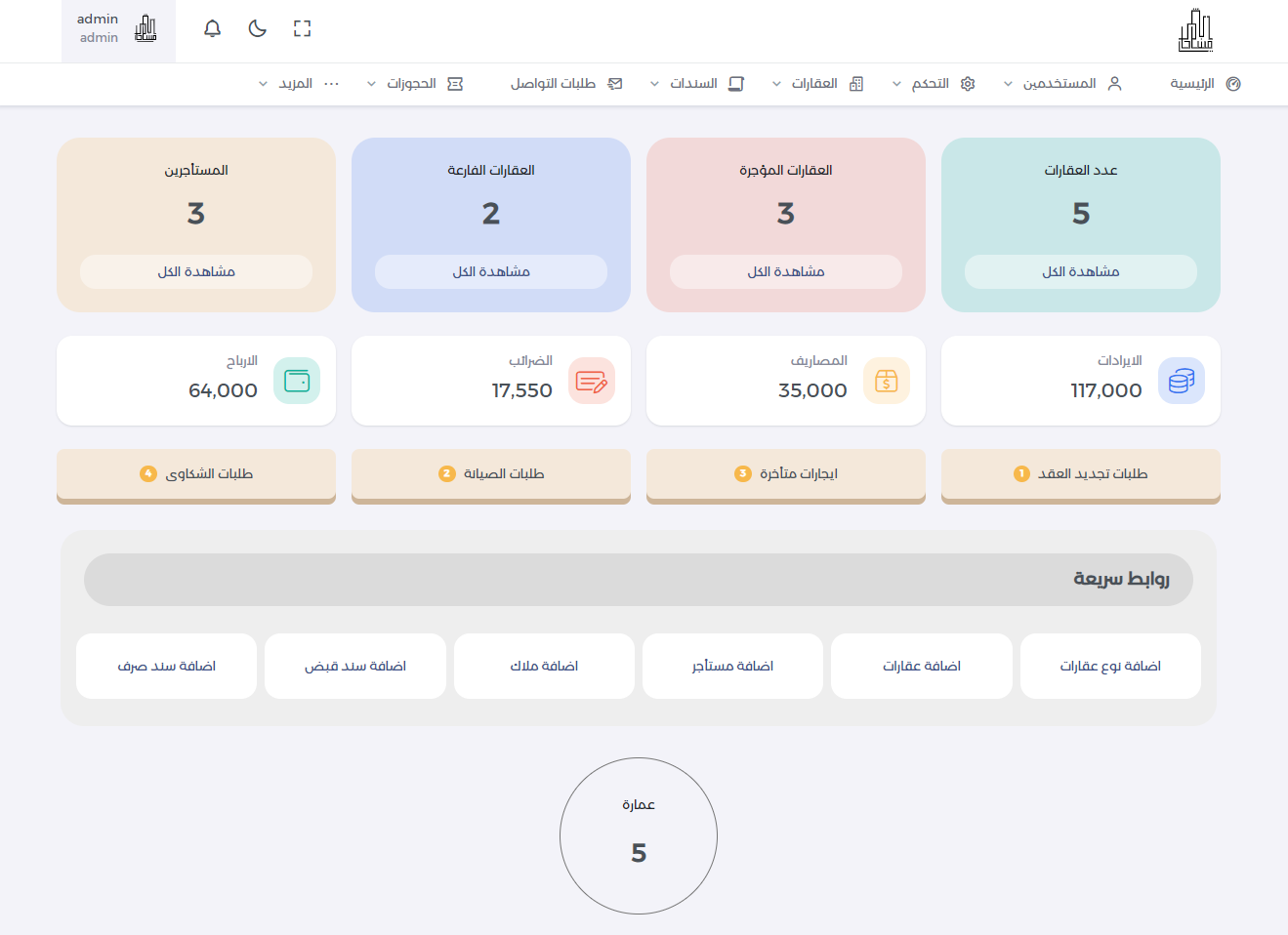Expand the المزيد dropdown menu
The height and width of the screenshot is (935, 1288).
point(299,84)
